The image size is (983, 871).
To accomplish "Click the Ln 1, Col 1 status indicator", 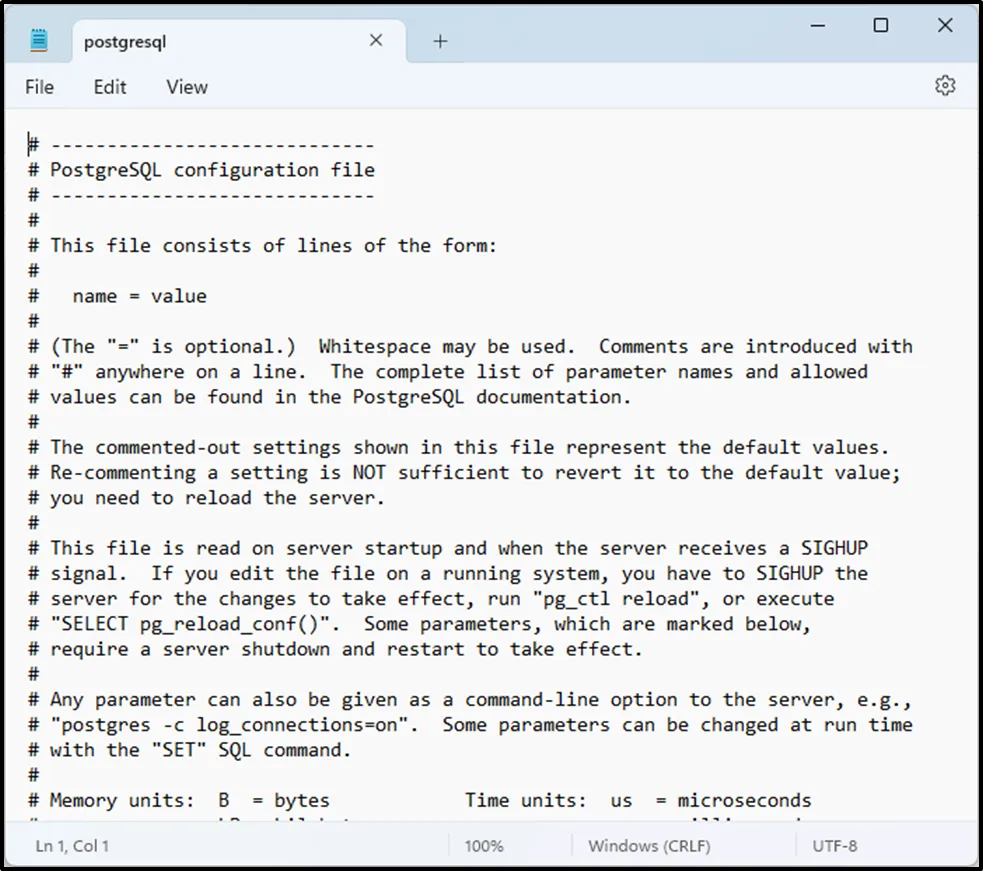I will 73,846.
